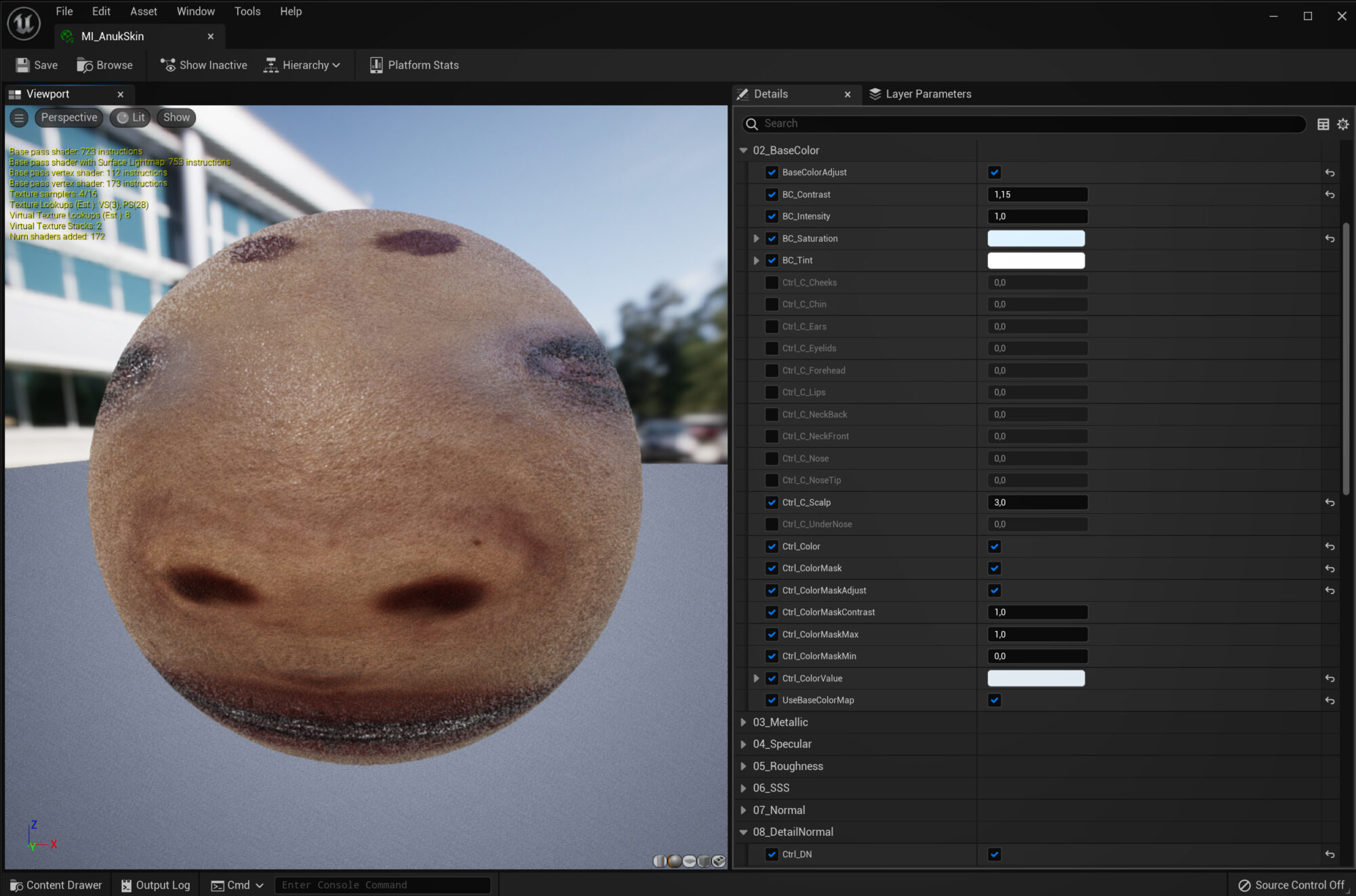Toggle Show Inactive parameters
This screenshot has height=896, width=1356.
tap(203, 65)
